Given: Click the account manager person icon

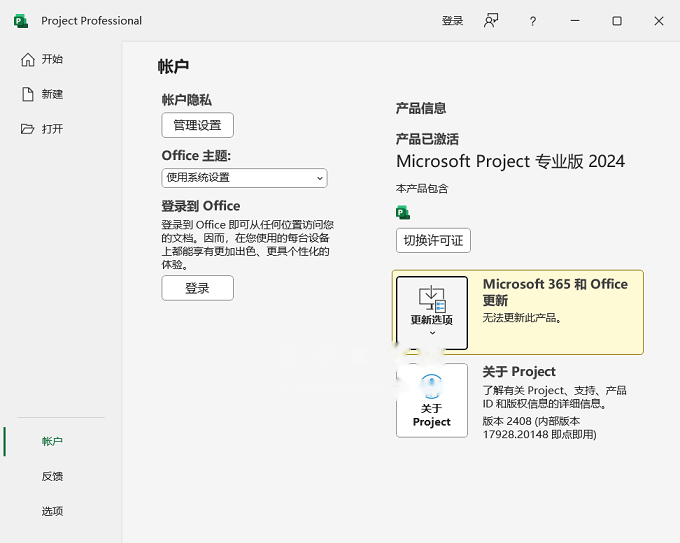Looking at the screenshot, I should pos(490,21).
